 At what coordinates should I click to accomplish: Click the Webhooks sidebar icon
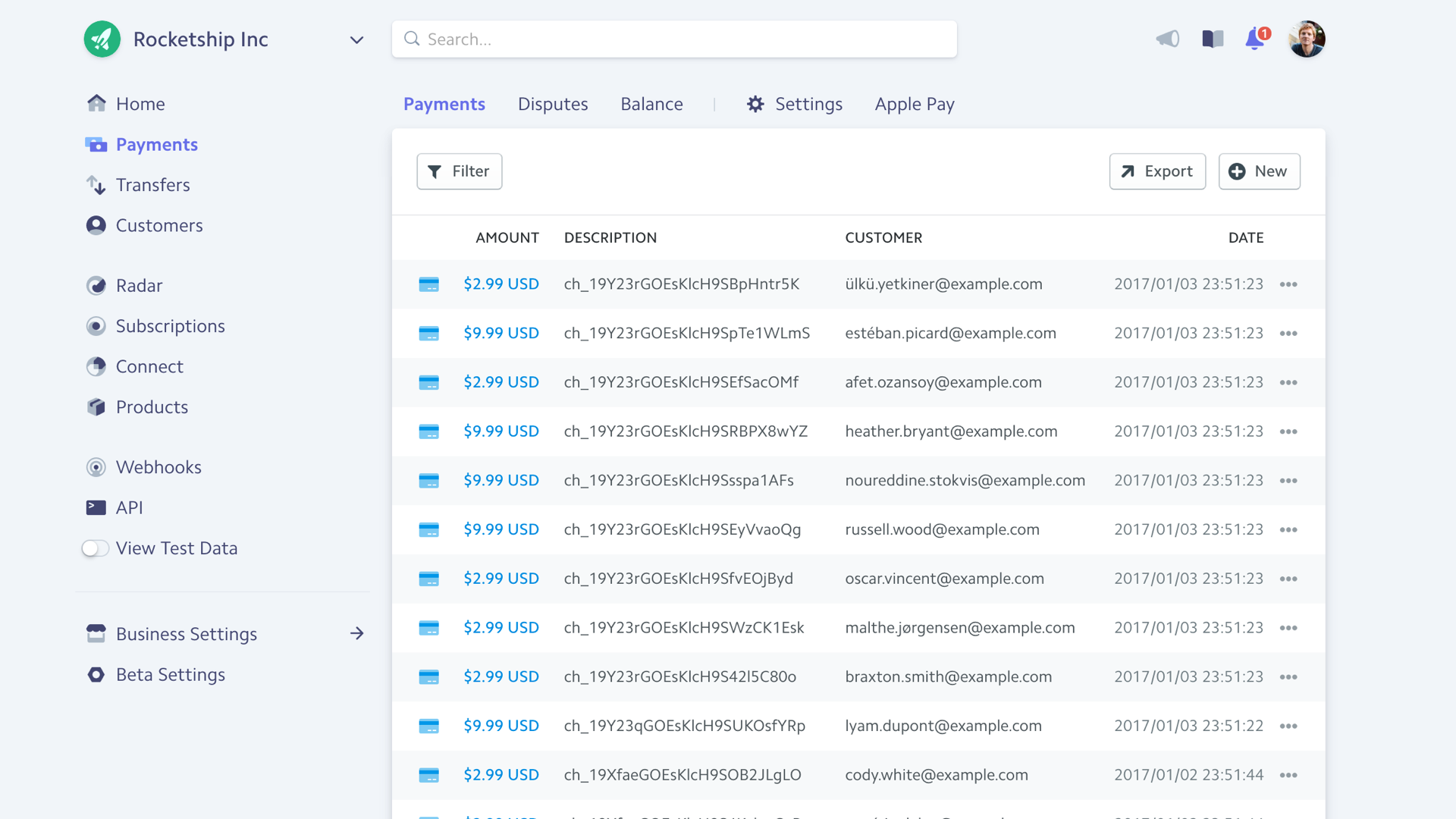pyautogui.click(x=96, y=467)
